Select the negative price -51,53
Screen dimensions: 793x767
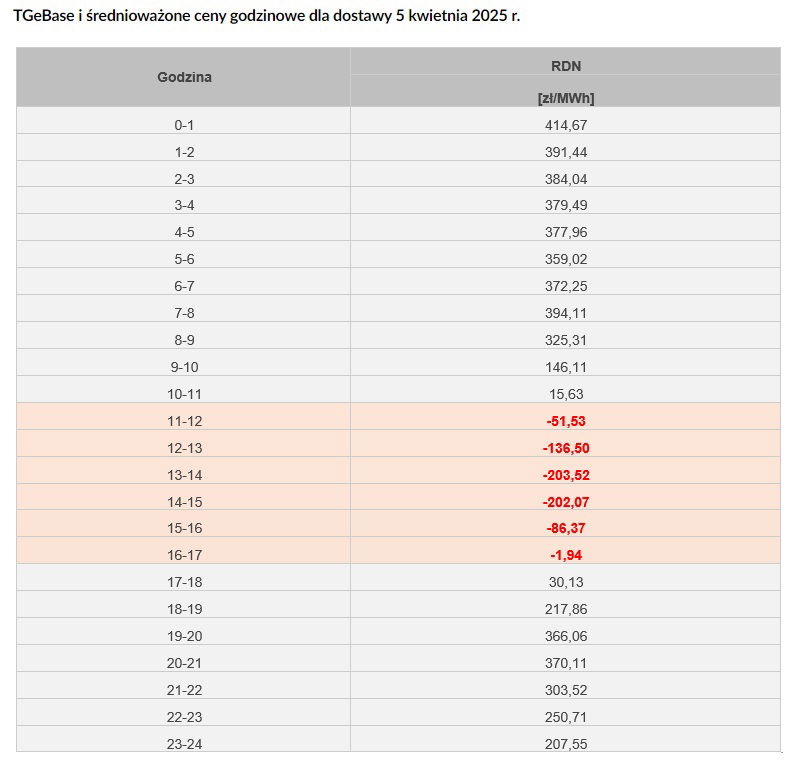(x=565, y=421)
